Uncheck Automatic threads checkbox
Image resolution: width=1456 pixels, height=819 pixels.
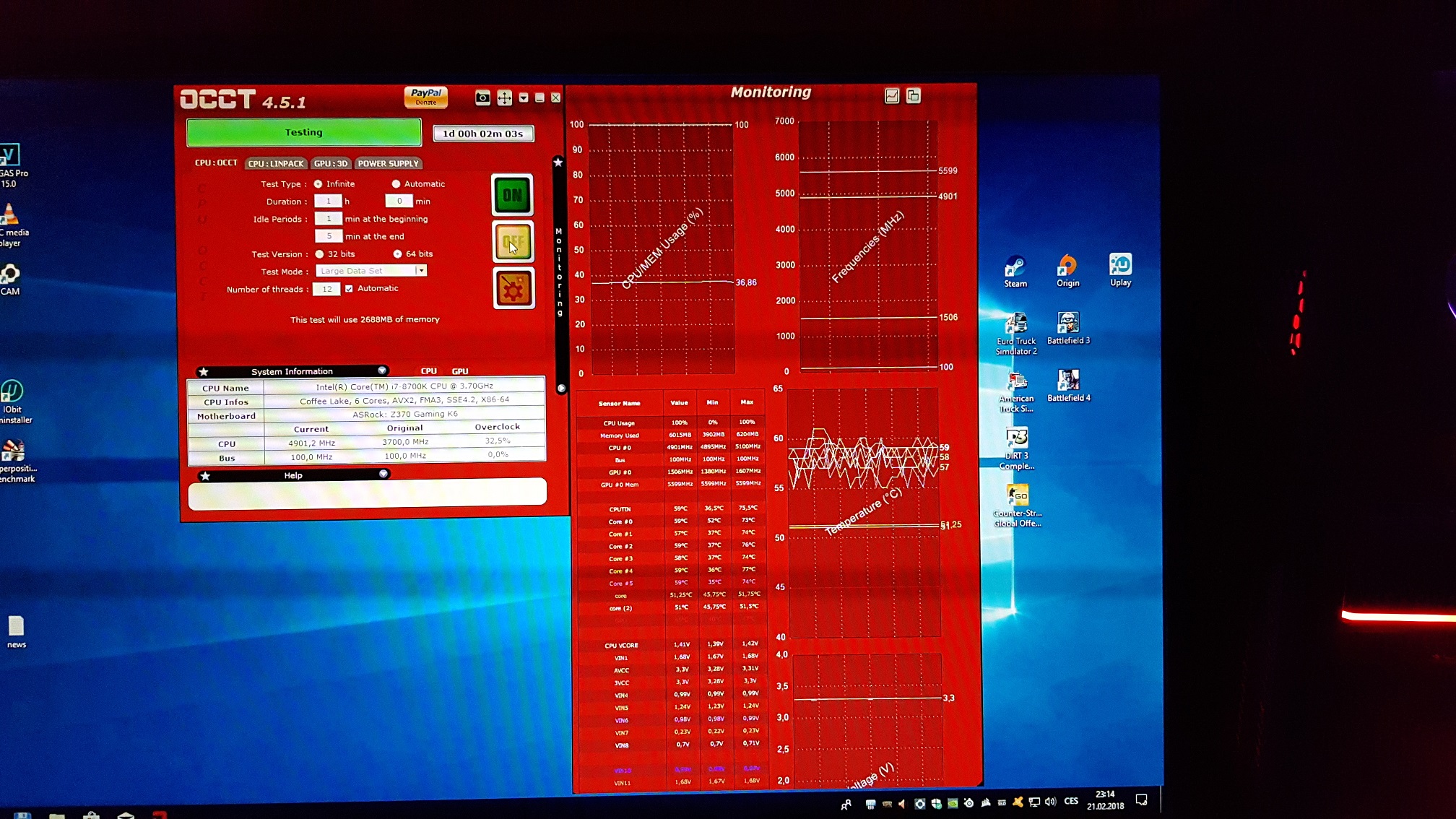click(x=350, y=289)
